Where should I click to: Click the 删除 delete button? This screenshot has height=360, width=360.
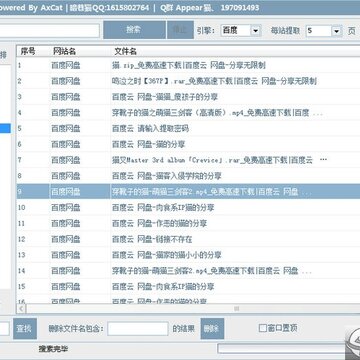tap(212, 329)
